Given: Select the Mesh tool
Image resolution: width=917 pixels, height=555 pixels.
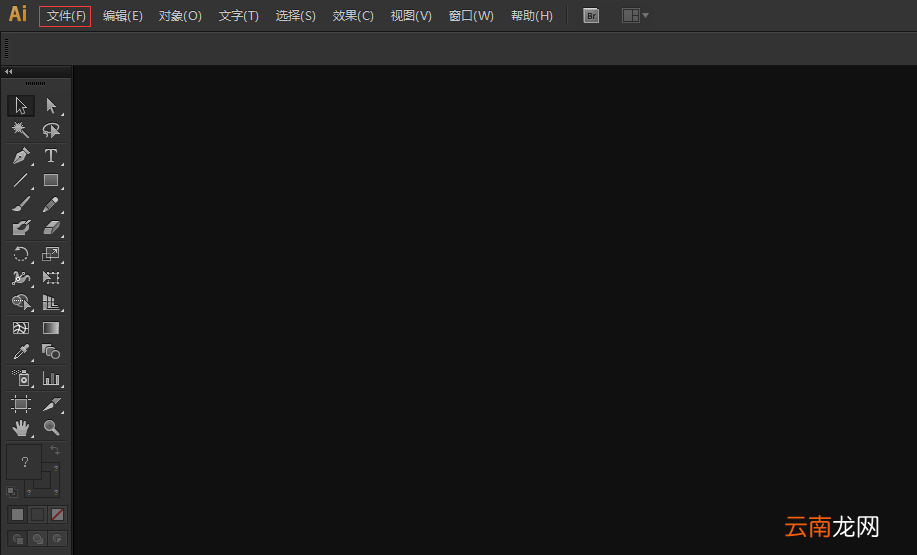Looking at the screenshot, I should point(20,328).
